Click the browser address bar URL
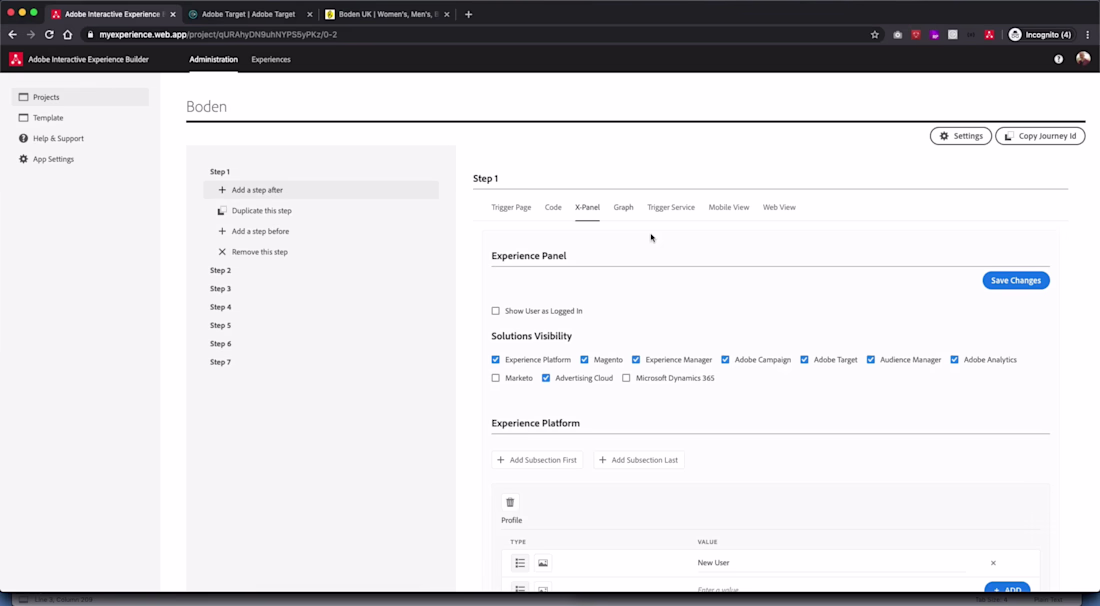Screen dimensions: 1100x606 point(218,34)
